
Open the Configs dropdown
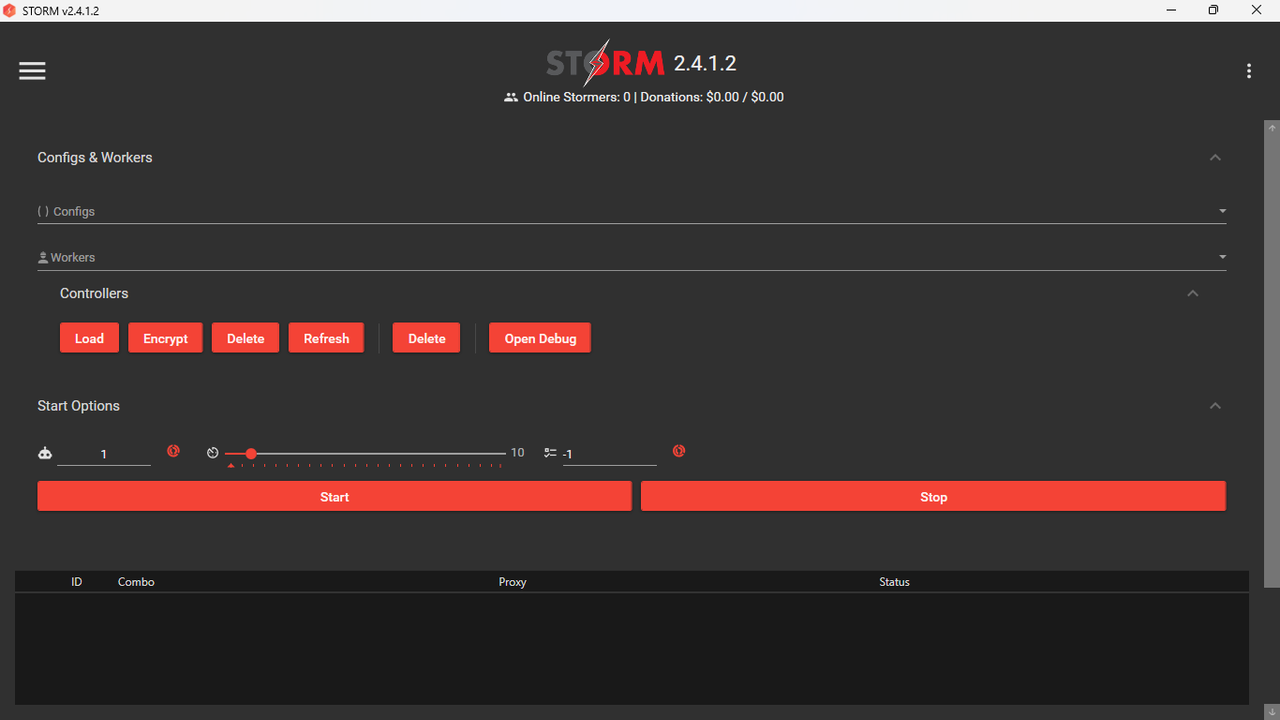[632, 211]
